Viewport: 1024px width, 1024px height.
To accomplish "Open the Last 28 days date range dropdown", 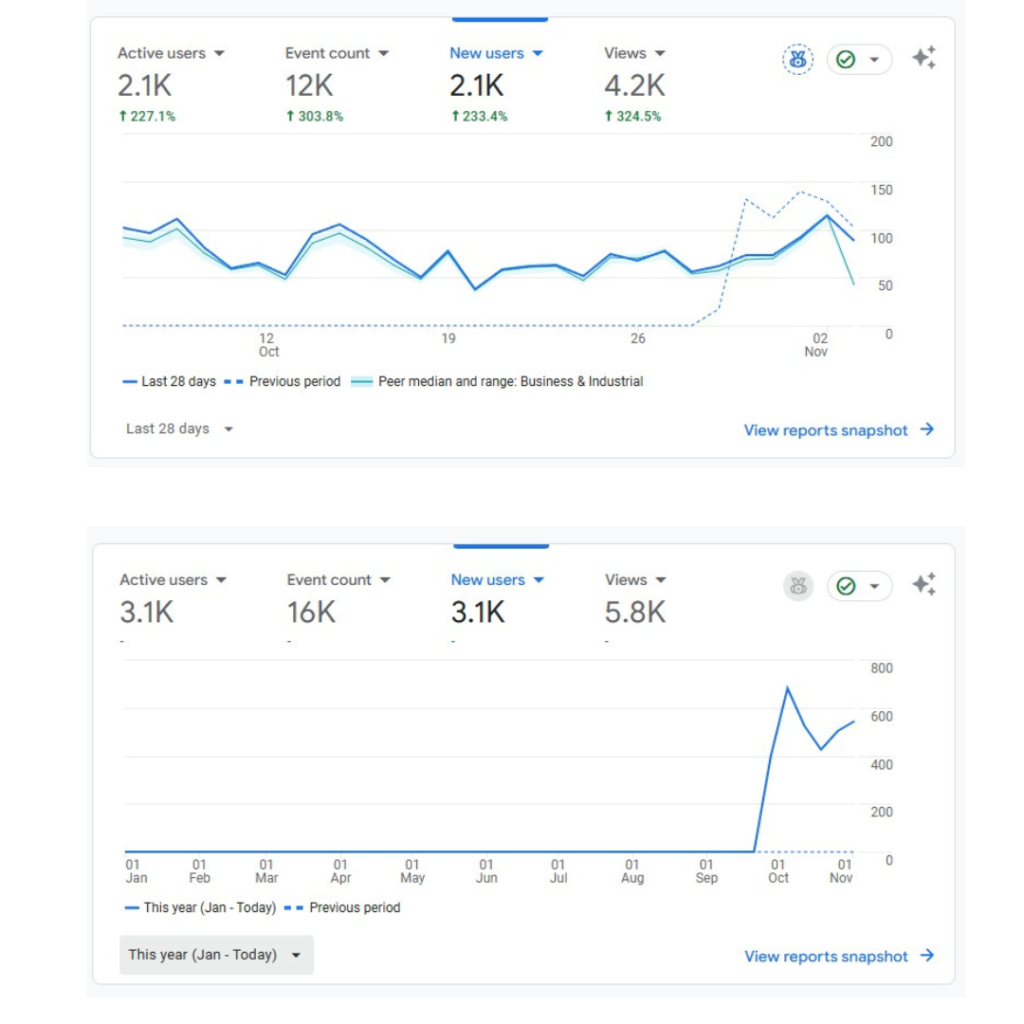I will (x=180, y=429).
